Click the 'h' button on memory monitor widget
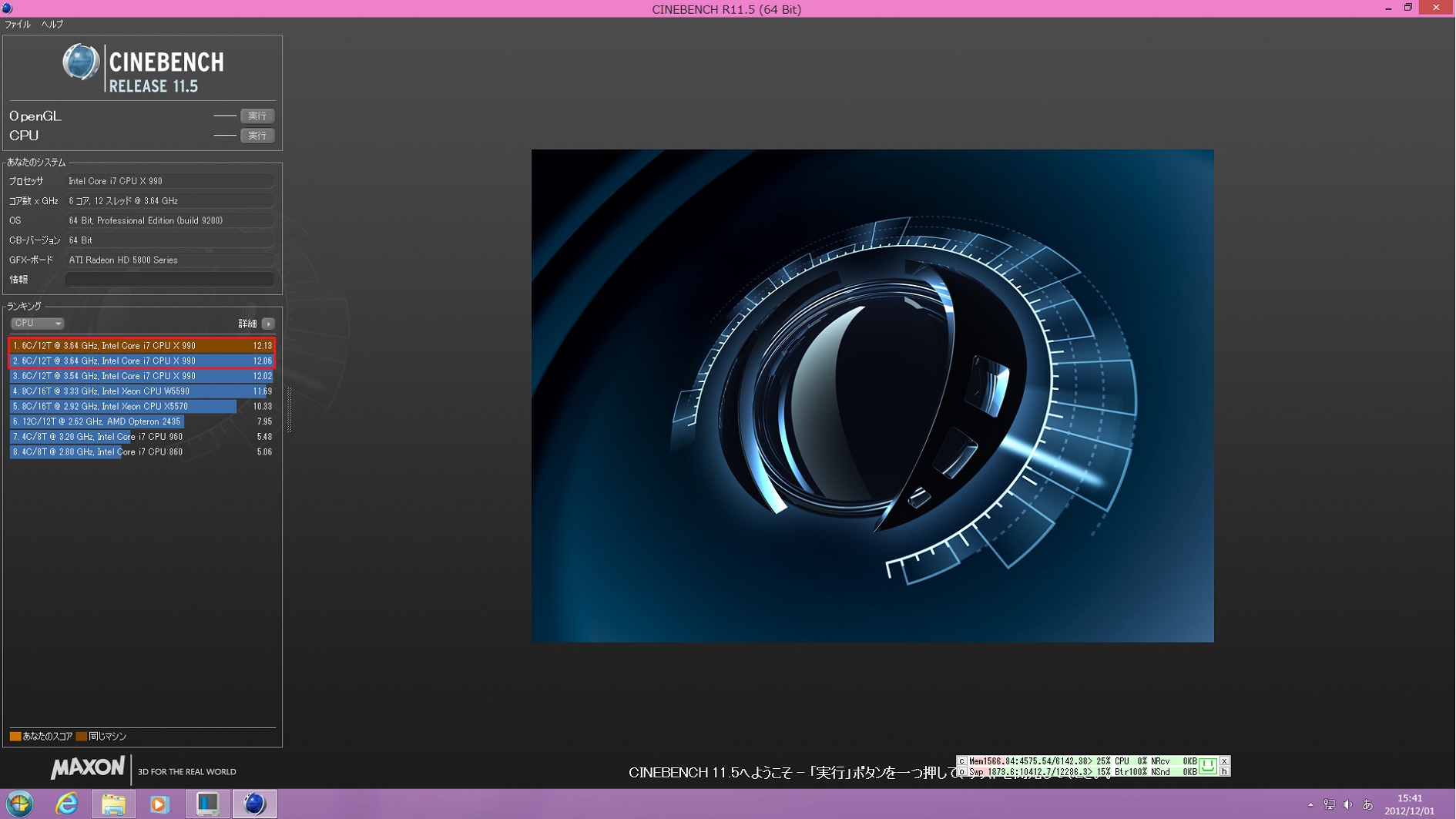Viewport: 1456px width, 819px height. tap(1224, 772)
